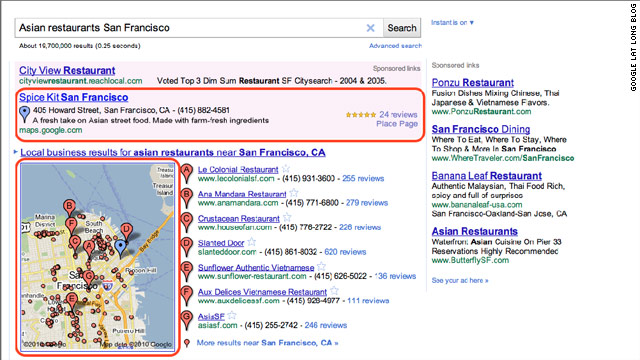Screen dimensions: 640x360
Task: Open the Instant is on dropdown
Action: pyautogui.click(x=452, y=22)
